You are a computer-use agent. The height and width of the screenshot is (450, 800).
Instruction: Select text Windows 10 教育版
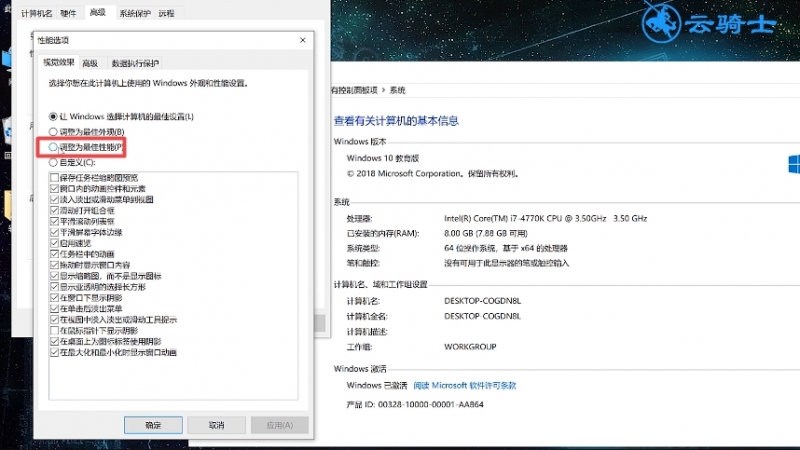tap(383, 158)
